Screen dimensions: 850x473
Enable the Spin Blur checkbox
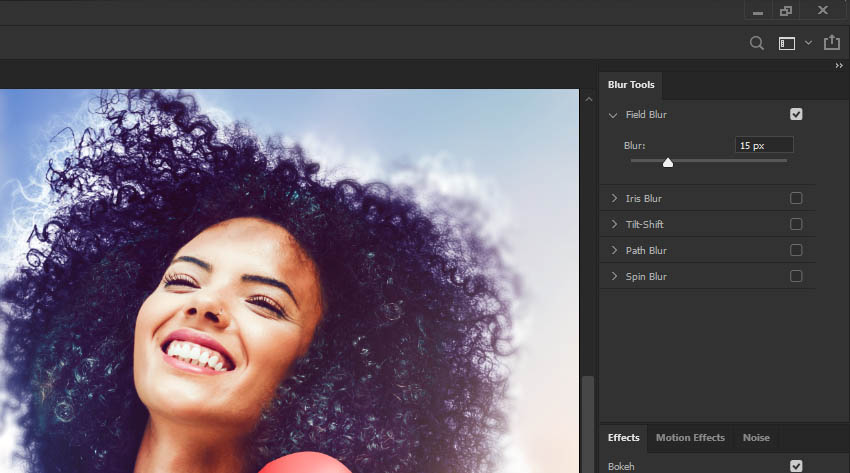[796, 276]
